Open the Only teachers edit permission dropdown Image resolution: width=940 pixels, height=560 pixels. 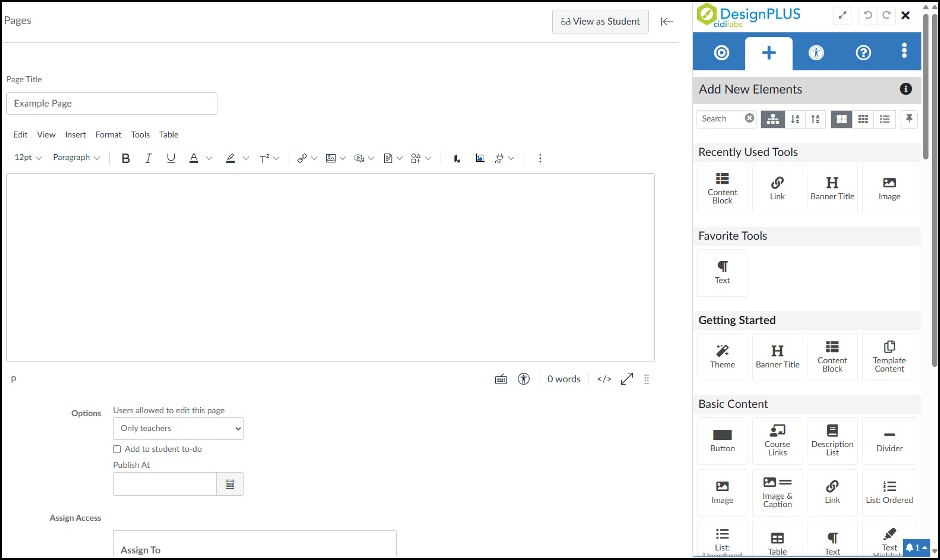pos(178,428)
